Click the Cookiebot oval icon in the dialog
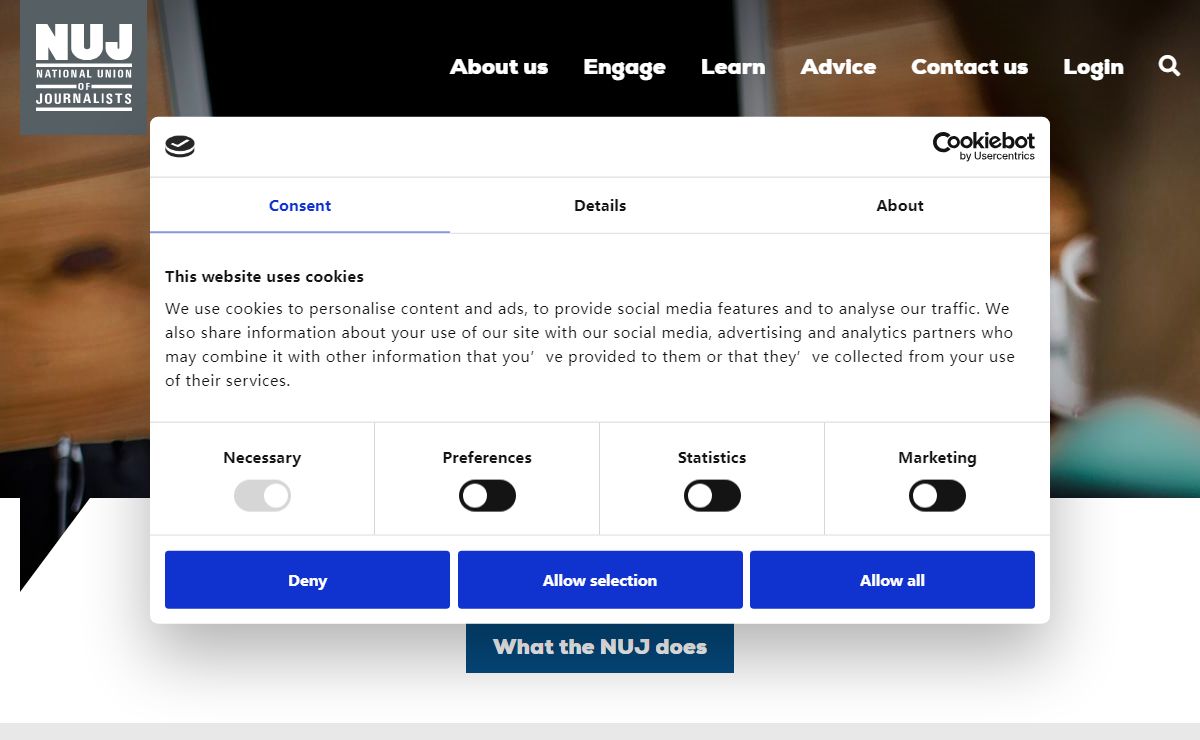The image size is (1200, 740). point(180,147)
